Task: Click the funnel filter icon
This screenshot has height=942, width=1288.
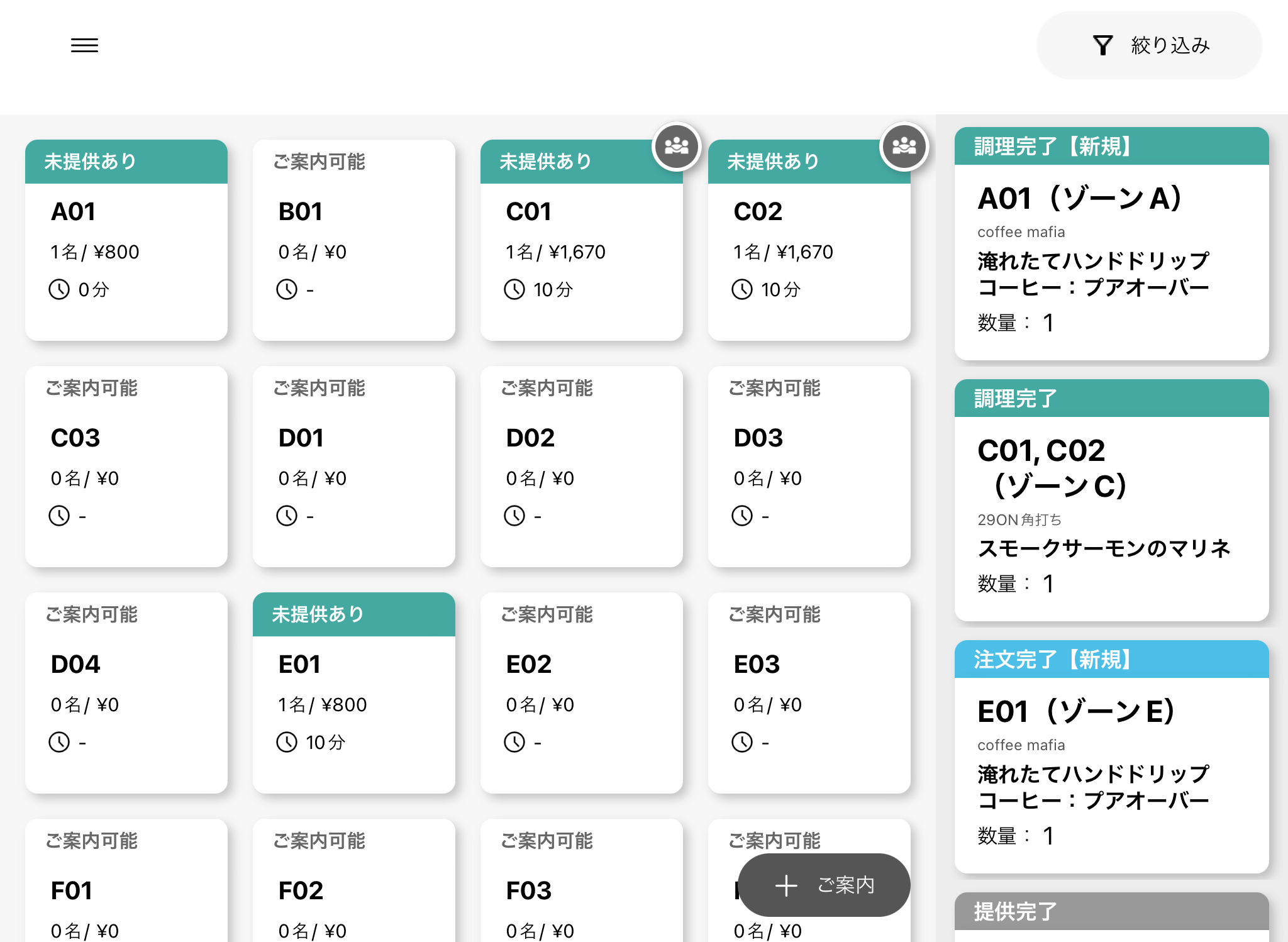Action: click(1102, 45)
